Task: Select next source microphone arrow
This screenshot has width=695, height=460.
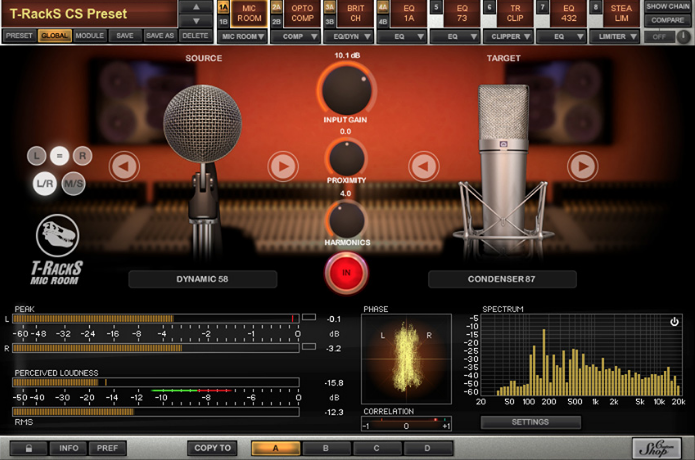Action: (283, 166)
